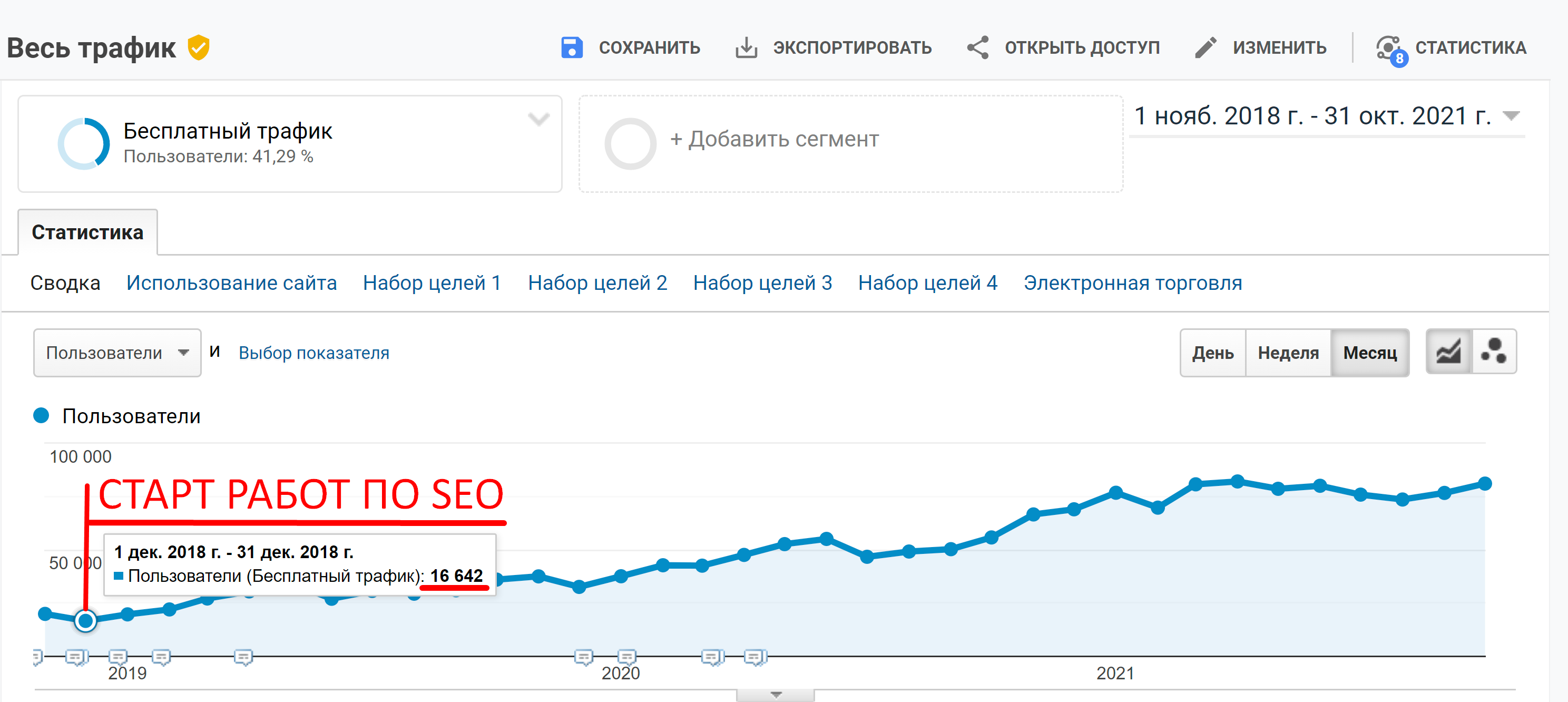Click the + Добавить сегмент label
This screenshot has width=1568, height=702.
coord(775,140)
